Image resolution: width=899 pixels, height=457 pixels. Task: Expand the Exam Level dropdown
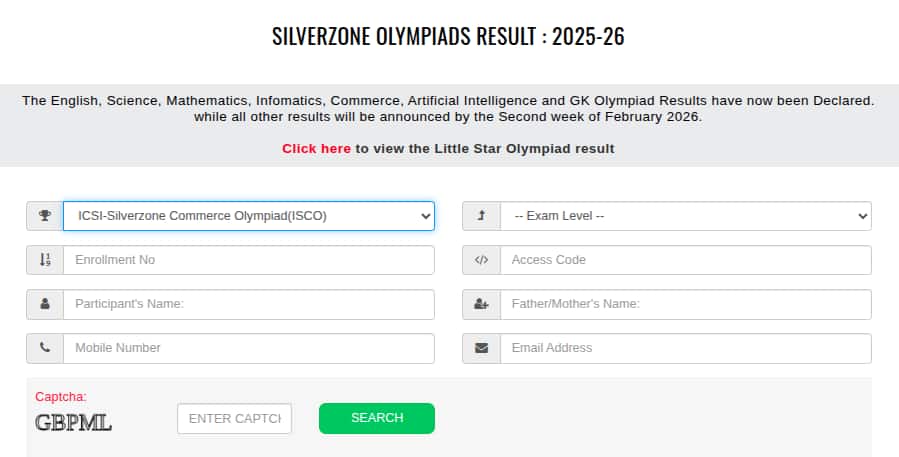pos(685,216)
